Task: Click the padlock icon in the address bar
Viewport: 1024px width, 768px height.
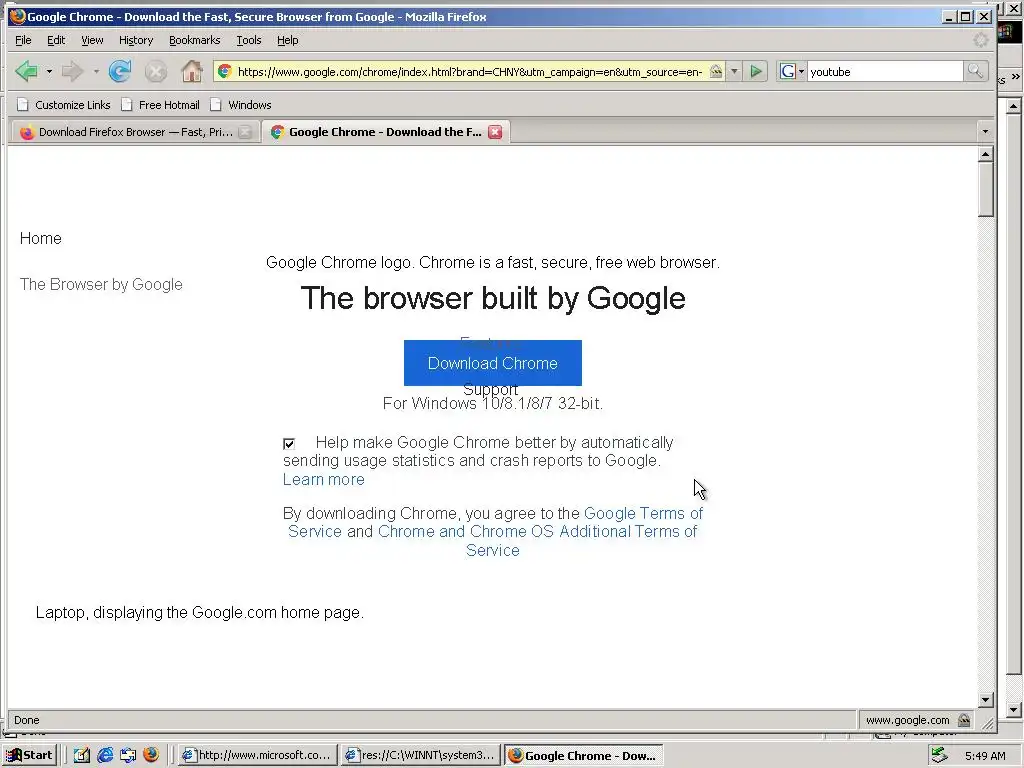Action: coord(716,71)
